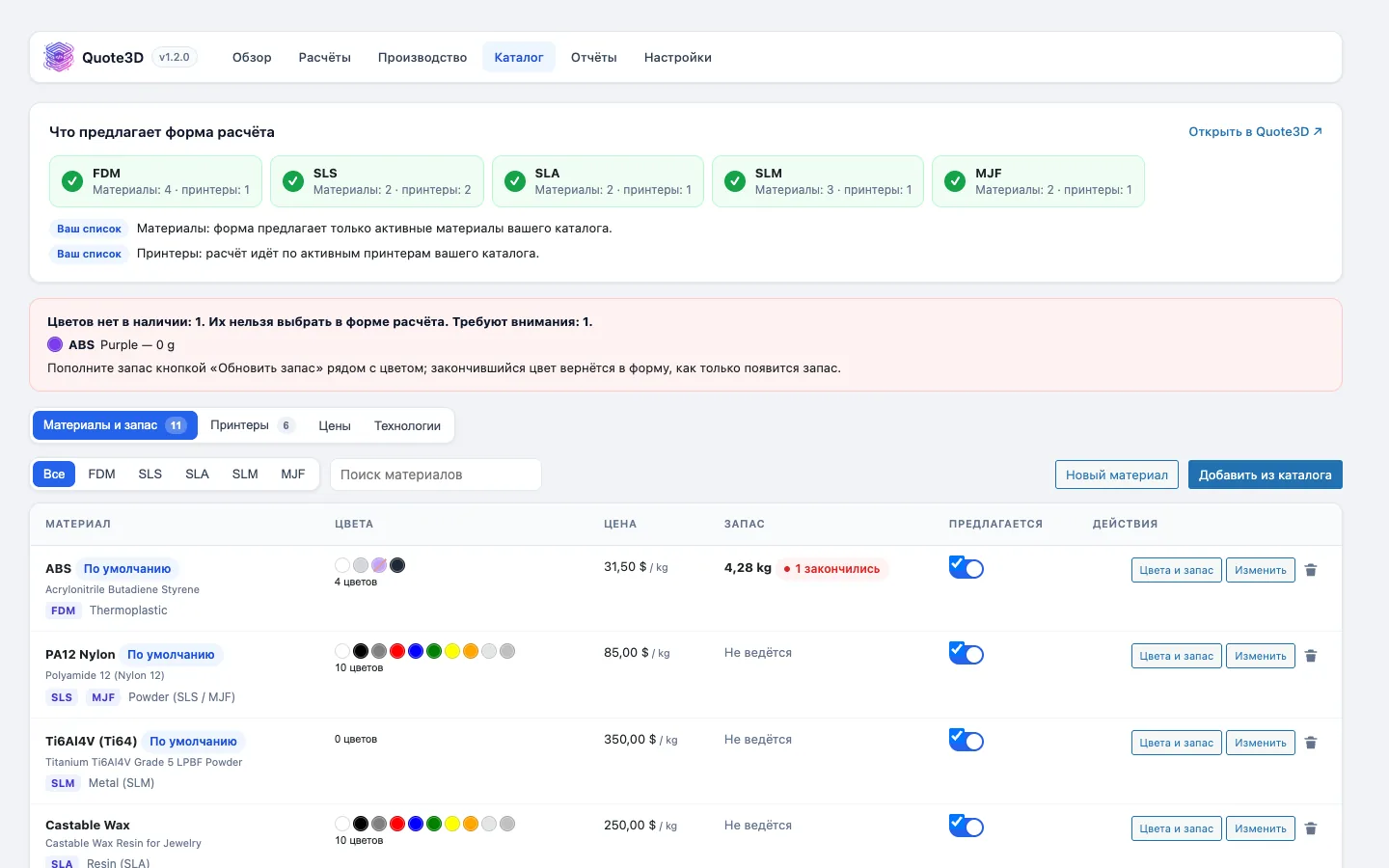Select the Каталог navigation tab
The width and height of the screenshot is (1389, 868).
[519, 57]
